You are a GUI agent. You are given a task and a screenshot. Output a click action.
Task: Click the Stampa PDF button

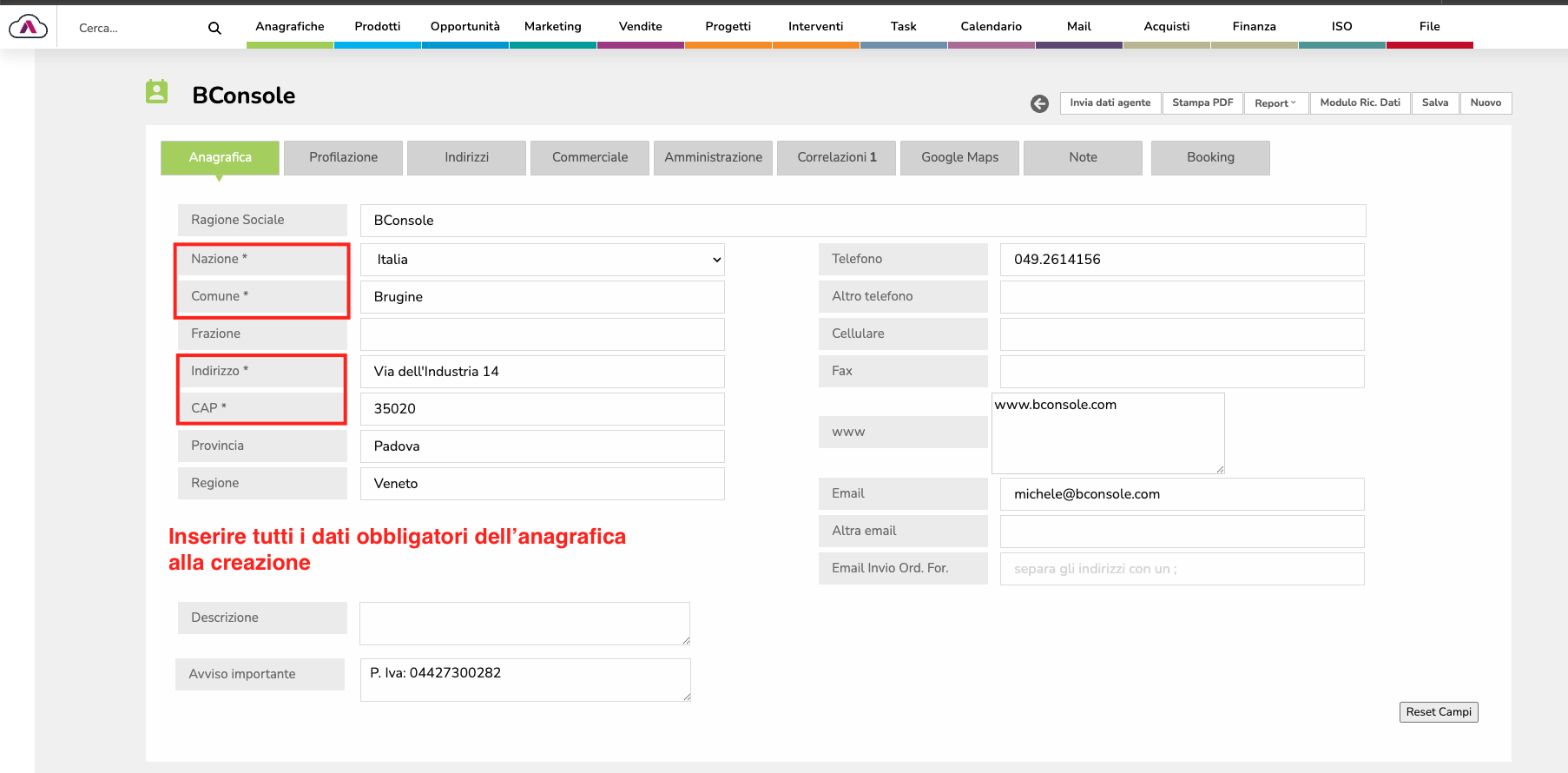1202,103
